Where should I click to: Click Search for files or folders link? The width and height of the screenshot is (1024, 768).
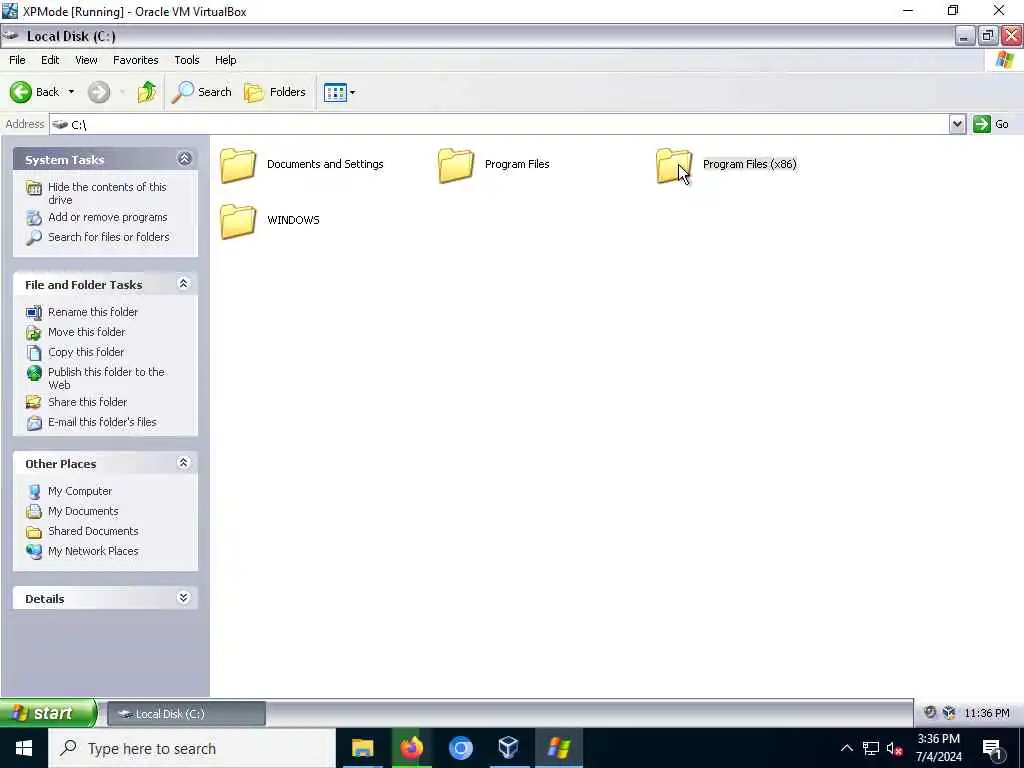[108, 237]
